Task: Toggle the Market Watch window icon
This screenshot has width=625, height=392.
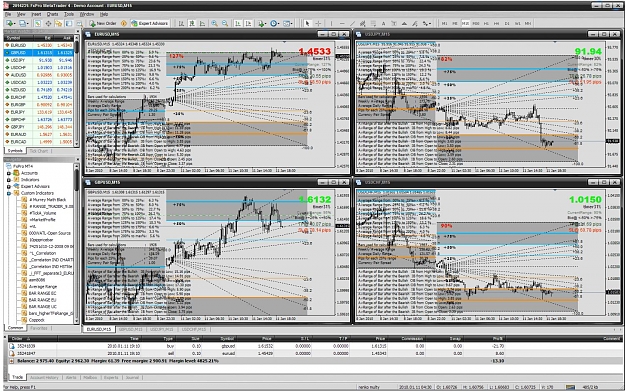Action: [37, 24]
